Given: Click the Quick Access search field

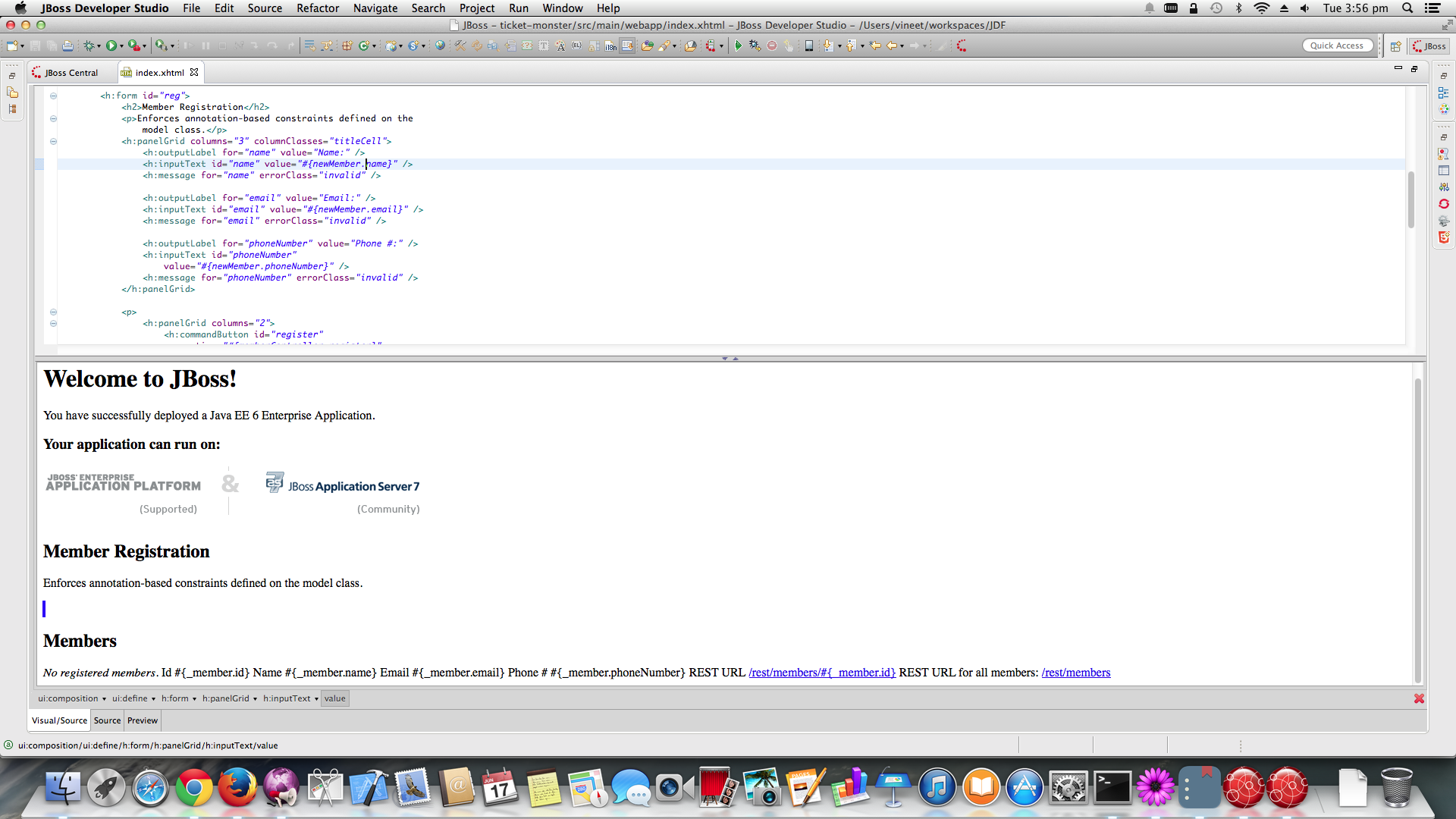Looking at the screenshot, I should point(1336,45).
